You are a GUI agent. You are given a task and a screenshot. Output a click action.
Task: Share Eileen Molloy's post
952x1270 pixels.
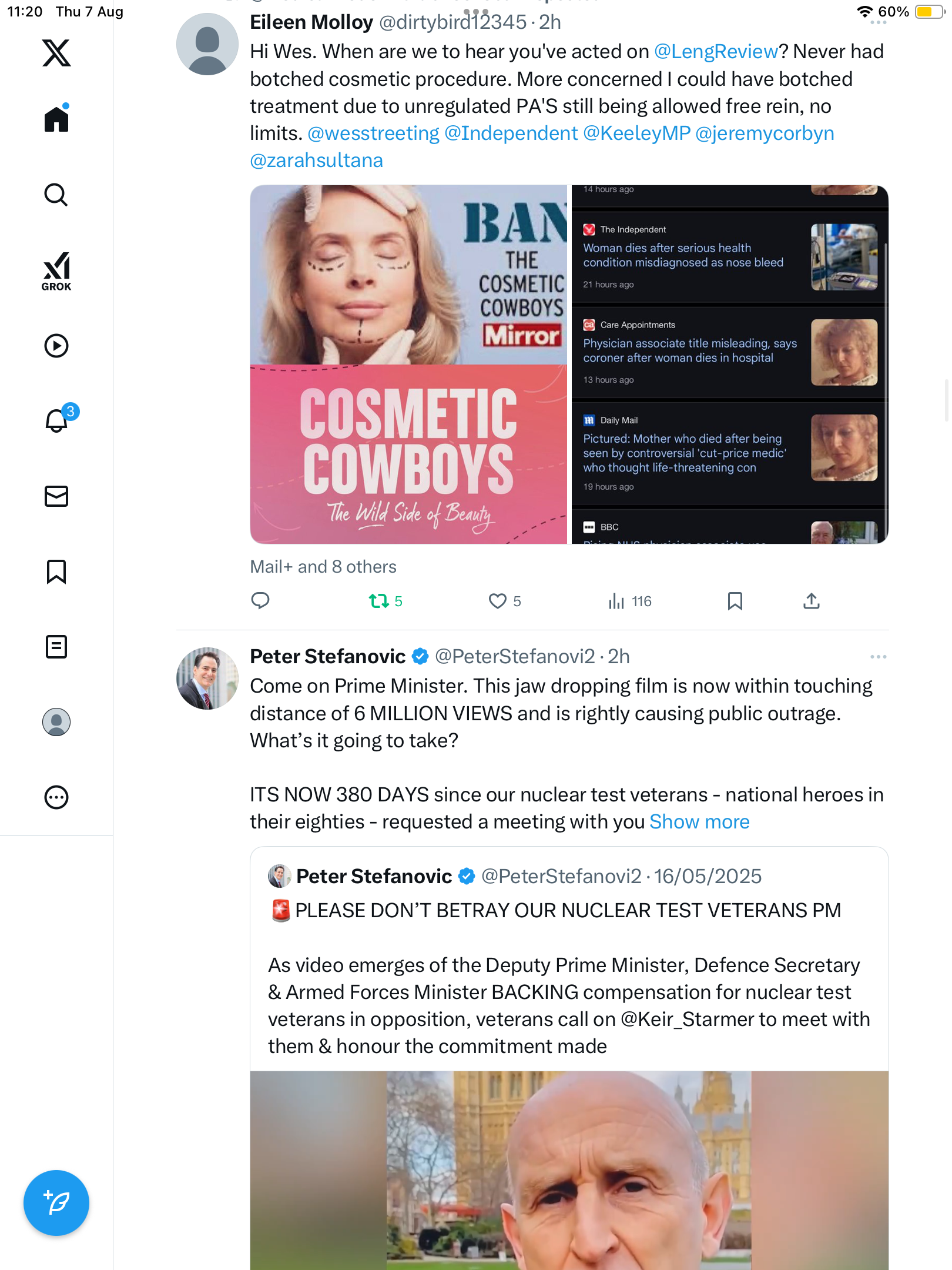[812, 600]
